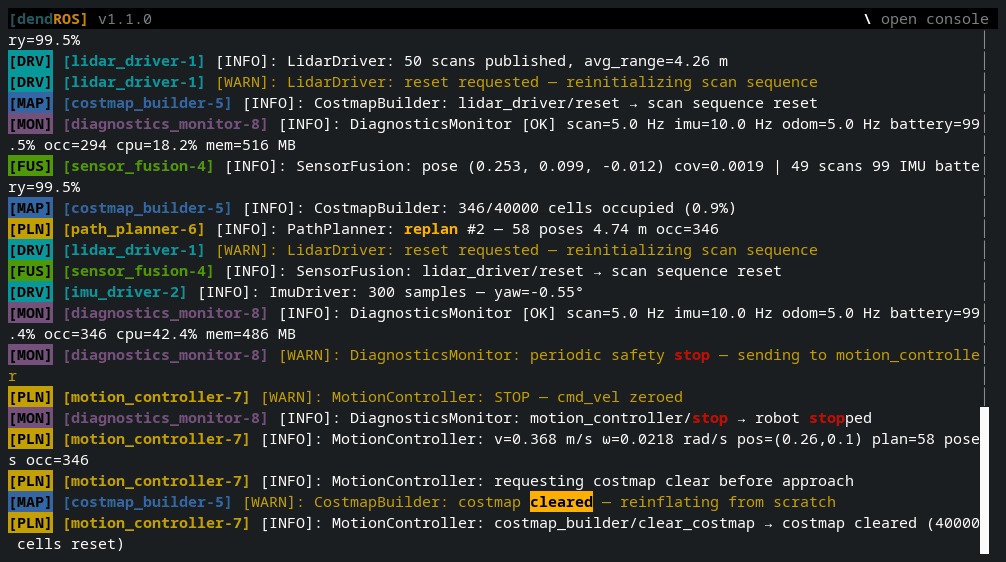Click the PLN tag on the v=0.368 m/s line
Viewport: 1006px width, 562px height.
click(30, 439)
